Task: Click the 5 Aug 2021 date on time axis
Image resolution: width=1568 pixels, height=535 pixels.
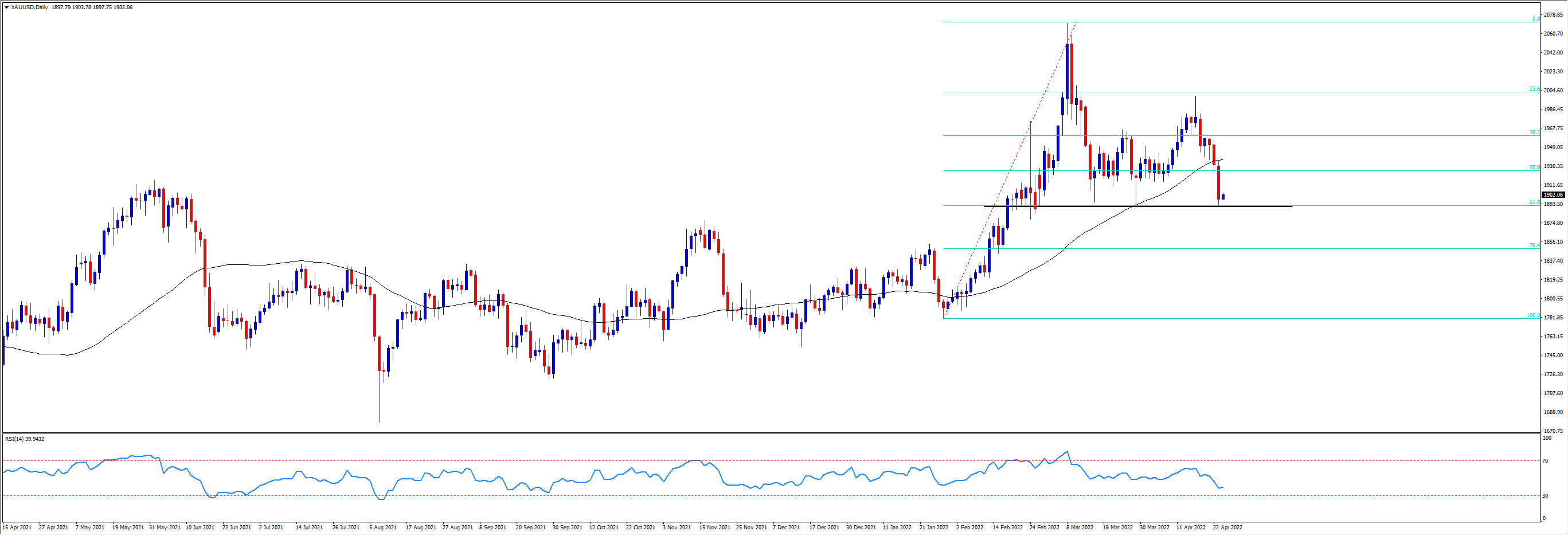Action: point(382,527)
